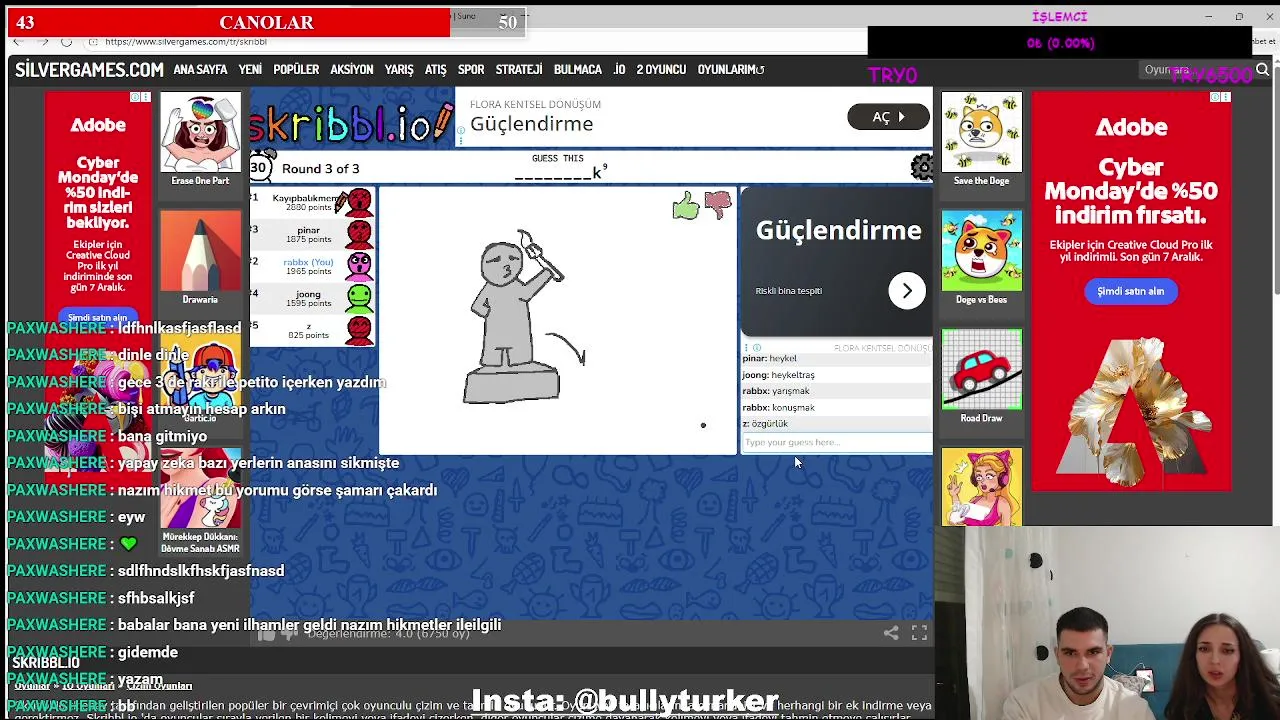Enter fullscreen mode for the game
1280x720 pixels.
[919, 633]
